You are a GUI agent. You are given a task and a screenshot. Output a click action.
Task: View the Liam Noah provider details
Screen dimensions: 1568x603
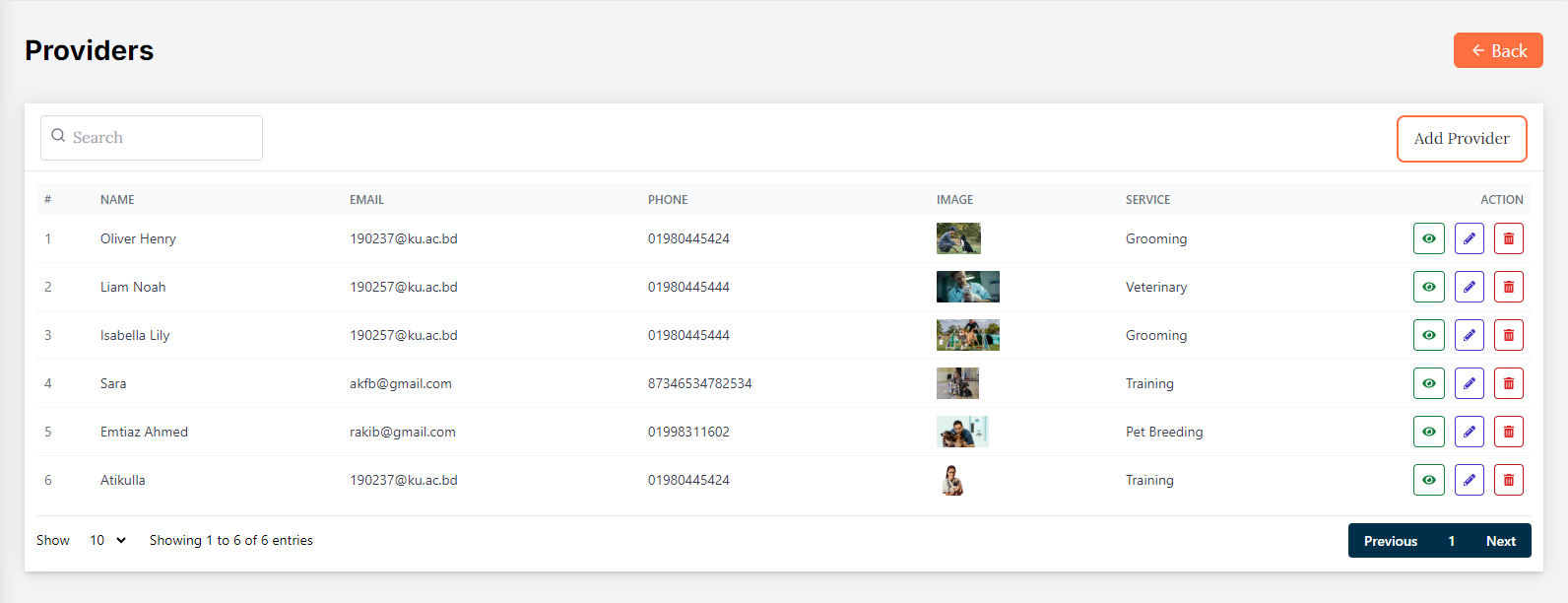click(x=1428, y=287)
